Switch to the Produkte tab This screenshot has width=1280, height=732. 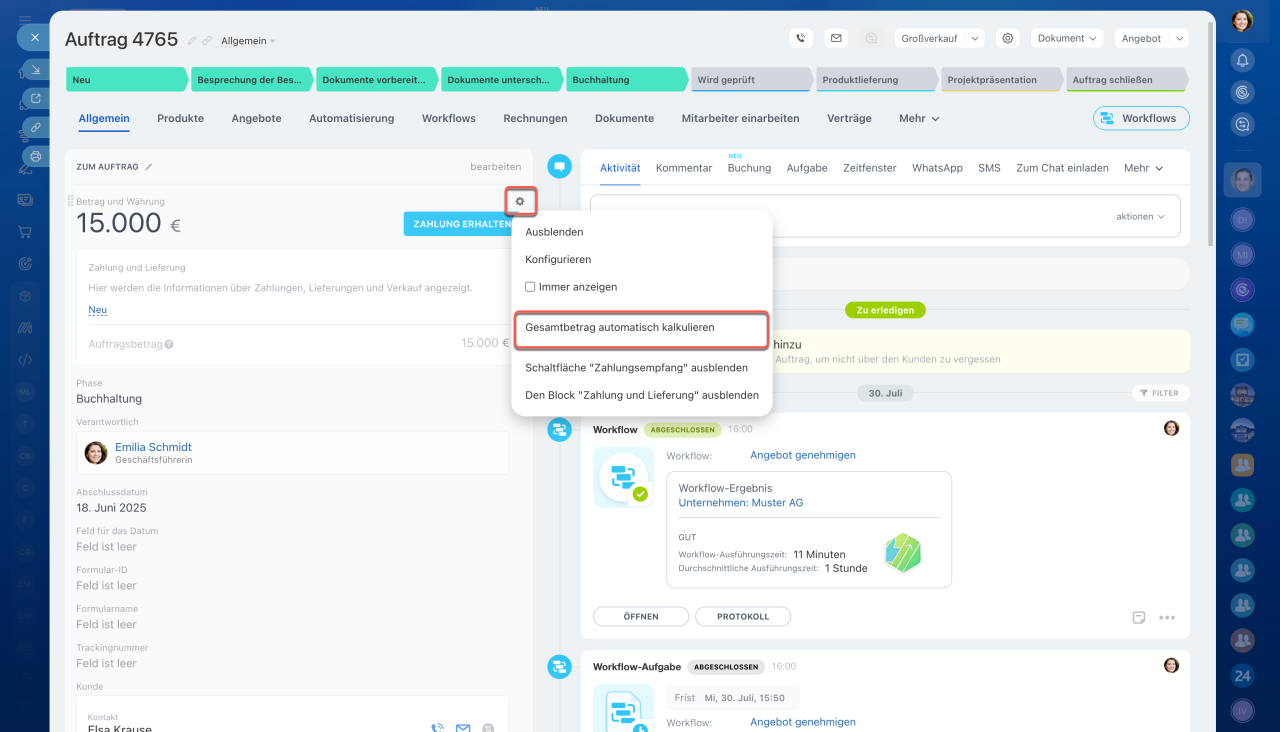pyautogui.click(x=180, y=118)
